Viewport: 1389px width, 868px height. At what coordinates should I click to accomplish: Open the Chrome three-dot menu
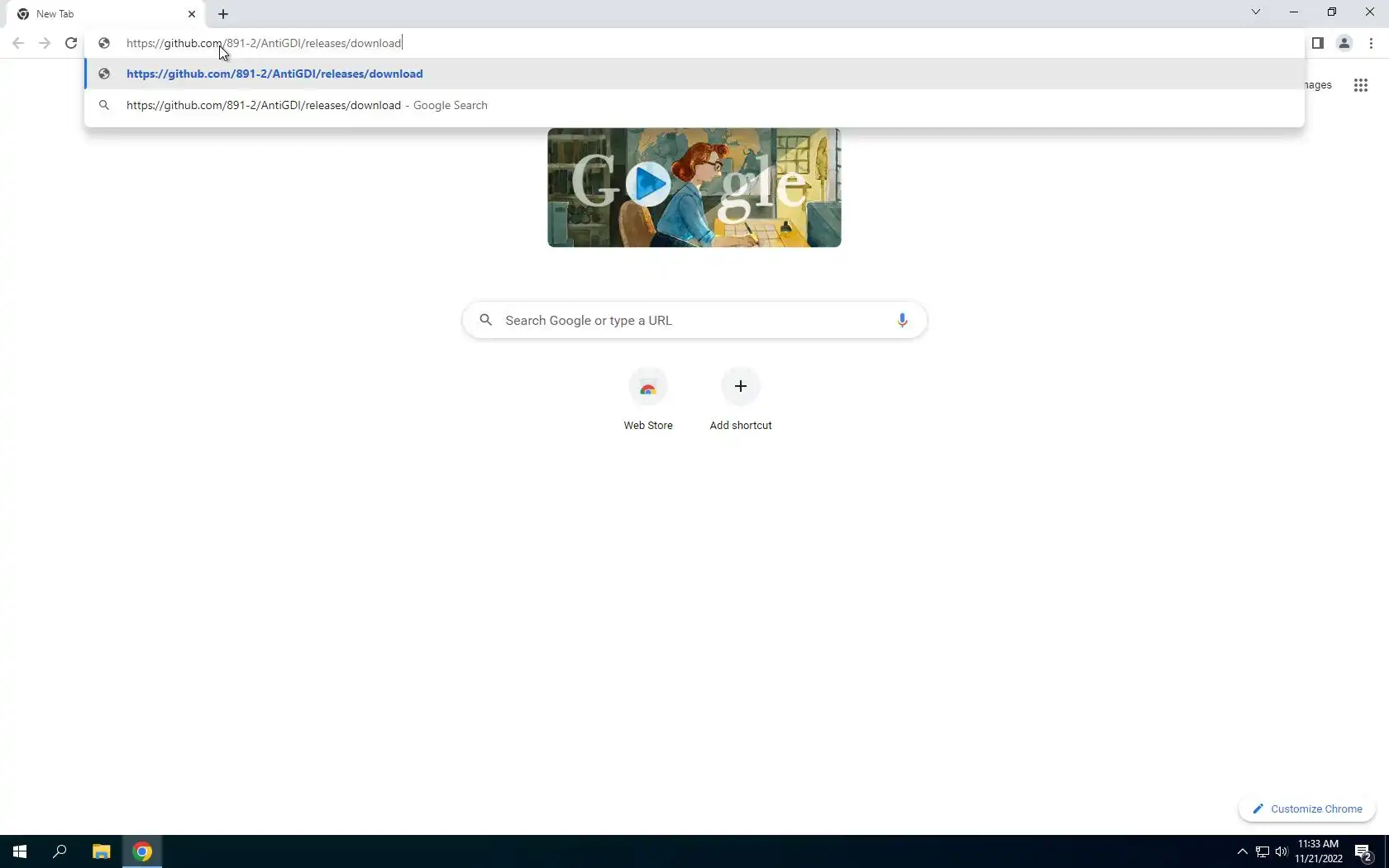click(x=1371, y=43)
